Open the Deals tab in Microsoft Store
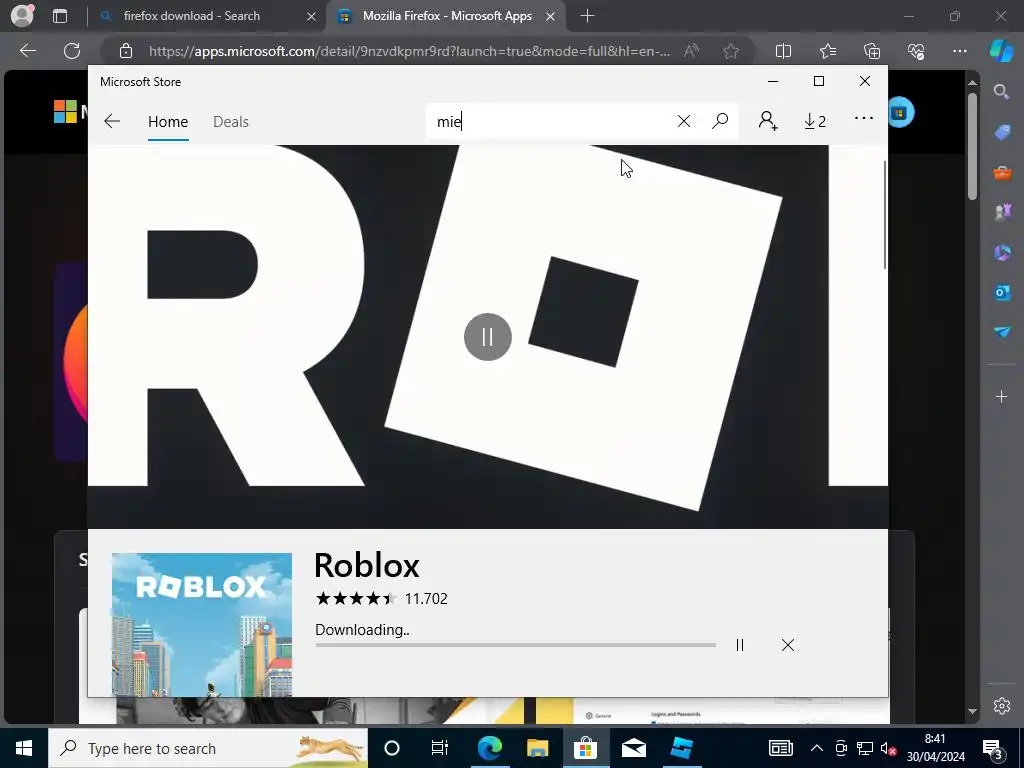Screen dimensions: 1024x768 click(231, 121)
